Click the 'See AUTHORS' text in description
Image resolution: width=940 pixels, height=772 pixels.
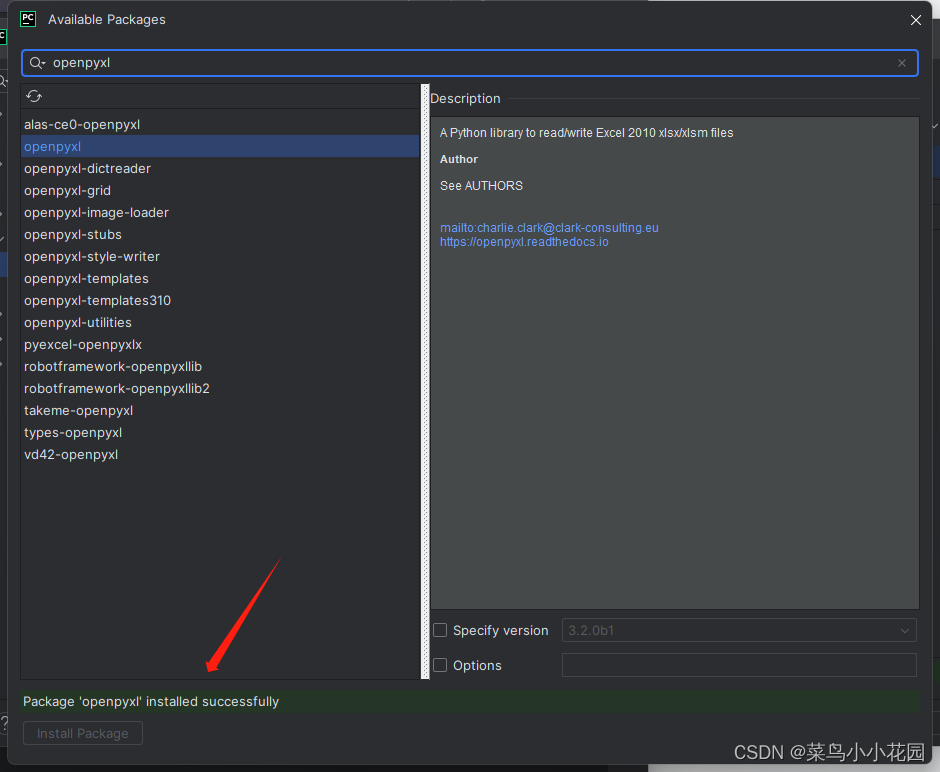481,186
